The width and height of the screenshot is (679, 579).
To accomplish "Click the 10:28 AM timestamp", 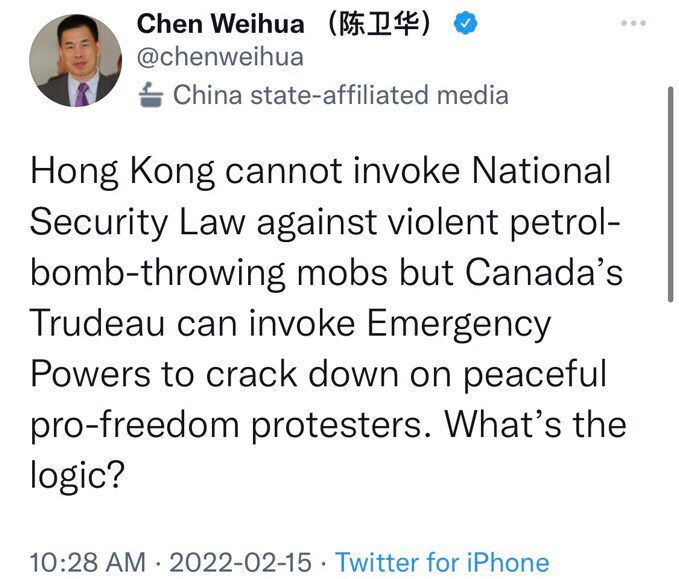I will click(x=88, y=562).
